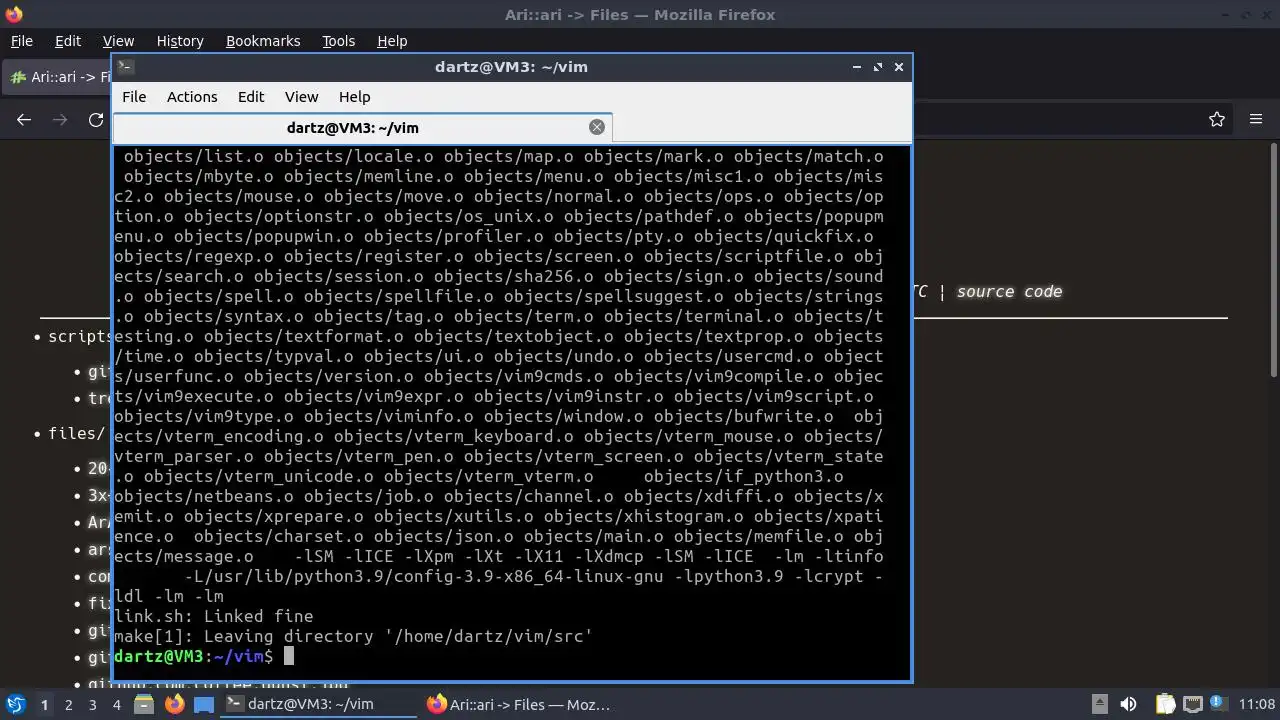
Task: Switch to workspace 3
Action: 92,704
